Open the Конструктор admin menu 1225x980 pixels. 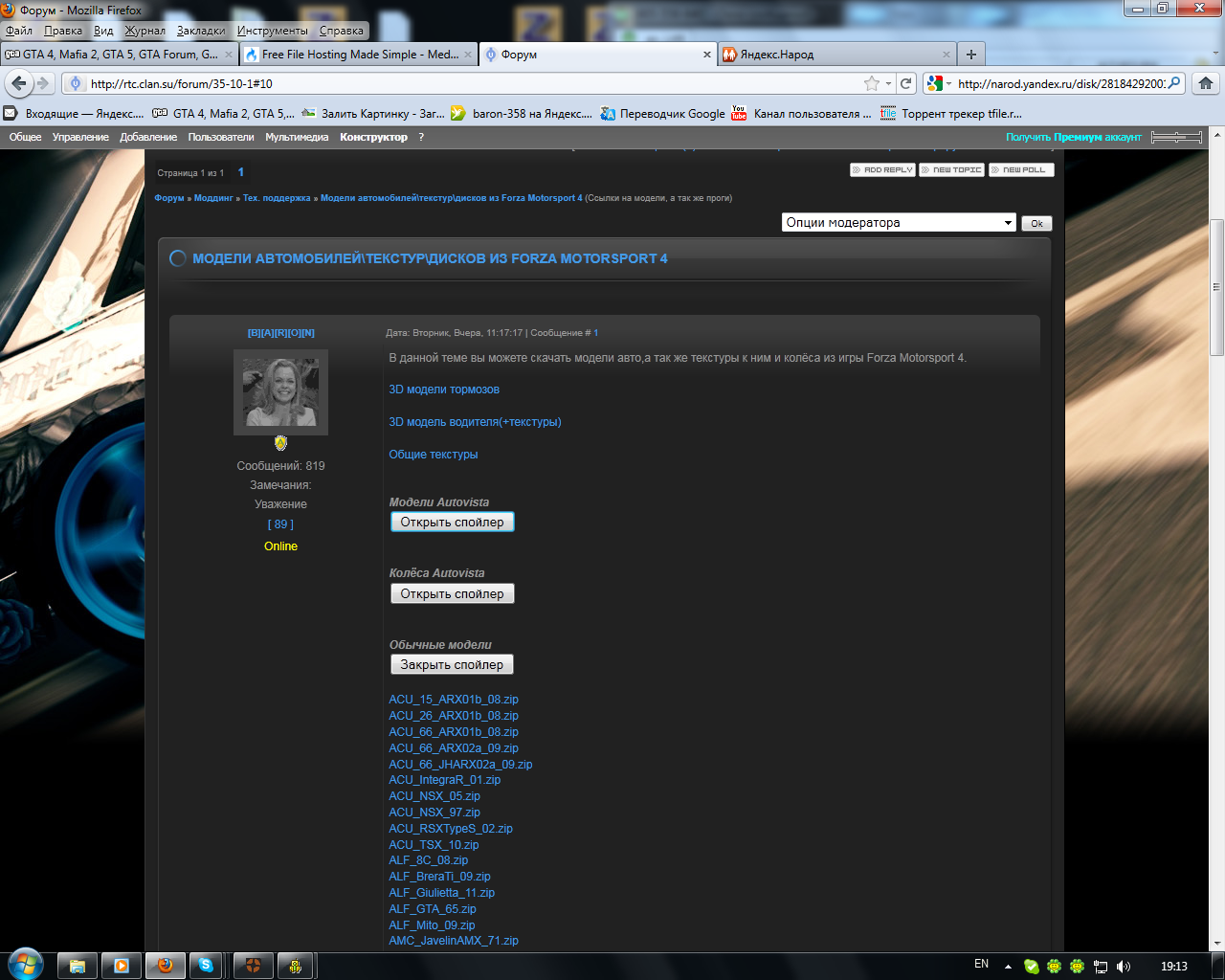tap(373, 137)
